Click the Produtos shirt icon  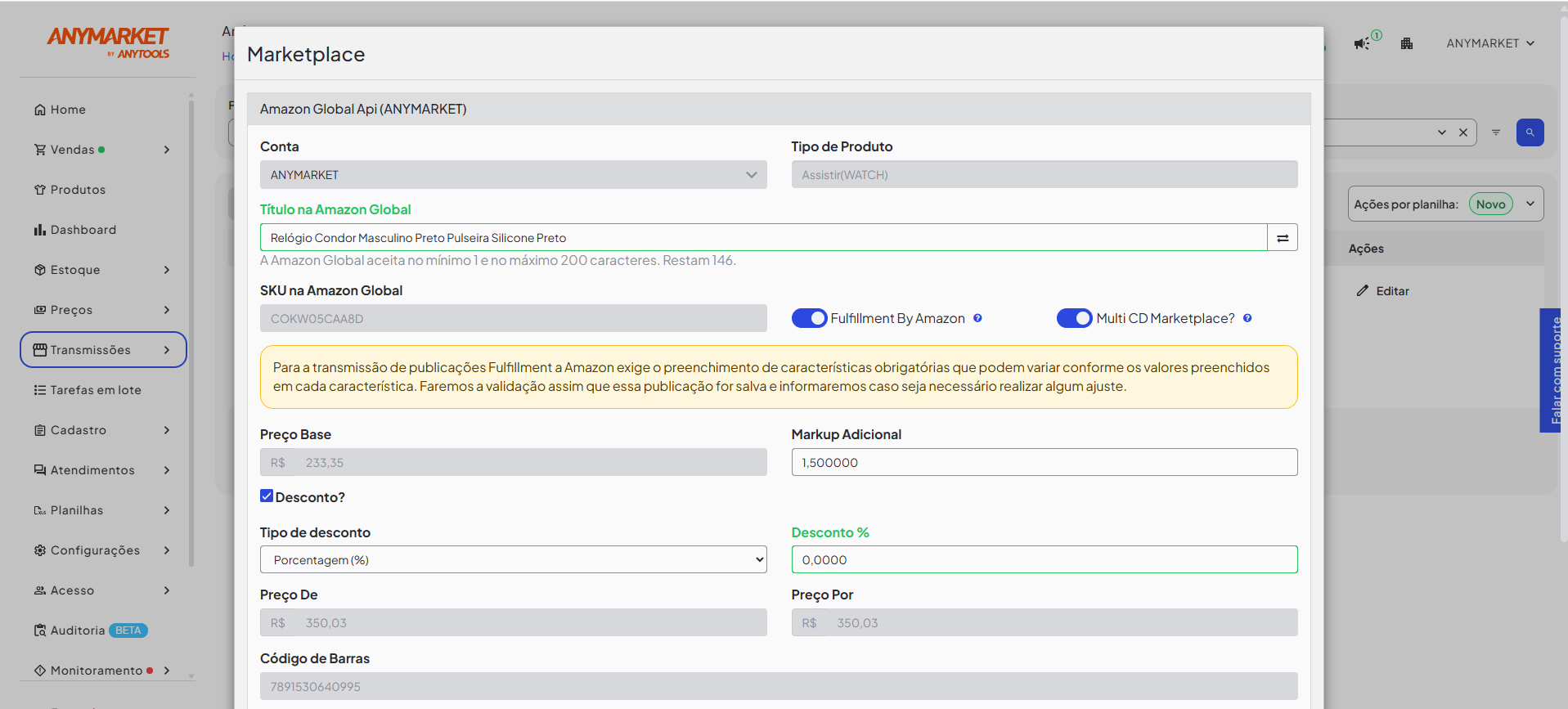click(x=39, y=190)
